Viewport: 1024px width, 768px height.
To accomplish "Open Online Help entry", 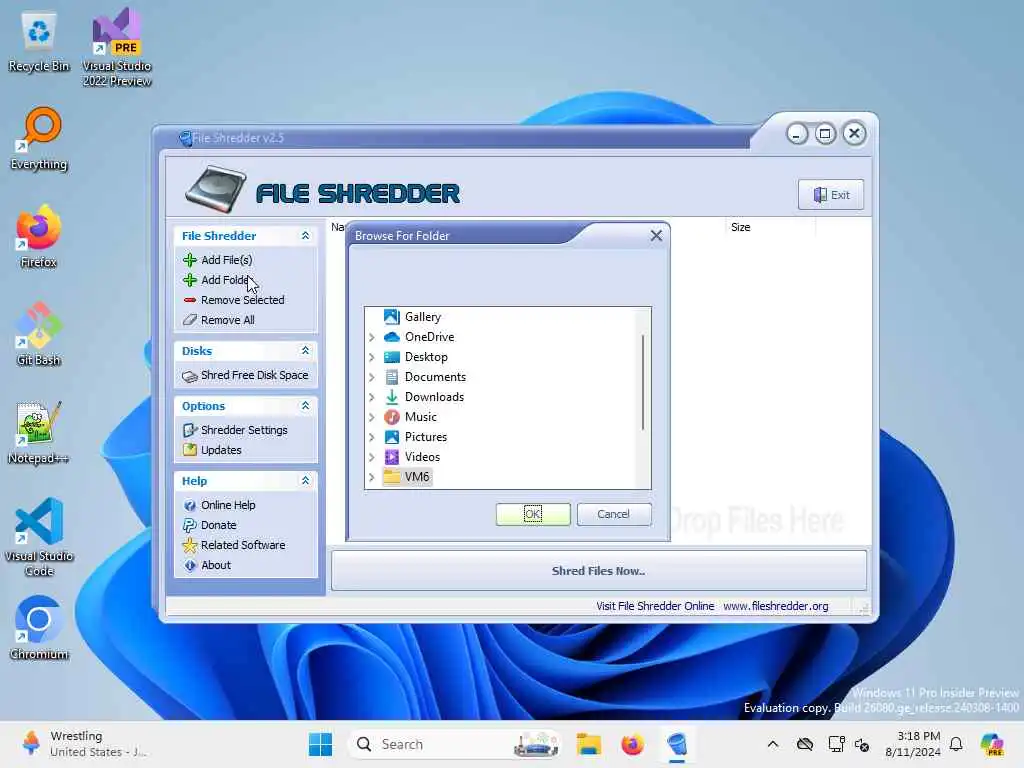I will point(228,505).
